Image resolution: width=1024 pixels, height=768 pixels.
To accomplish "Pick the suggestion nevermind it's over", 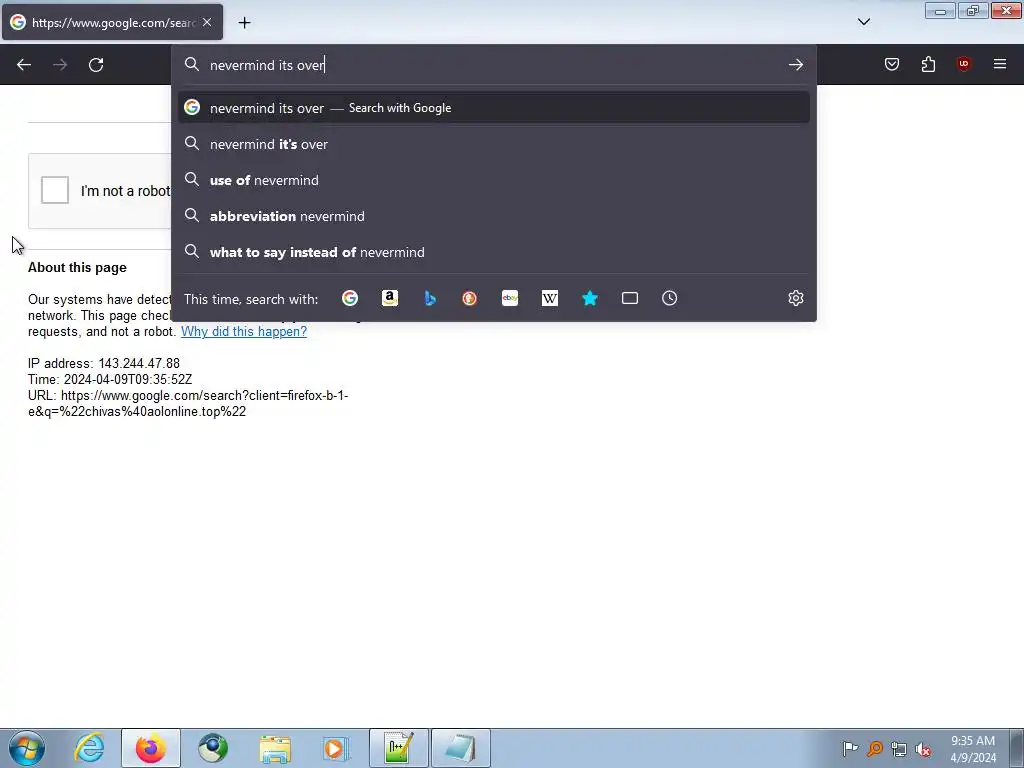I will pyautogui.click(x=494, y=144).
